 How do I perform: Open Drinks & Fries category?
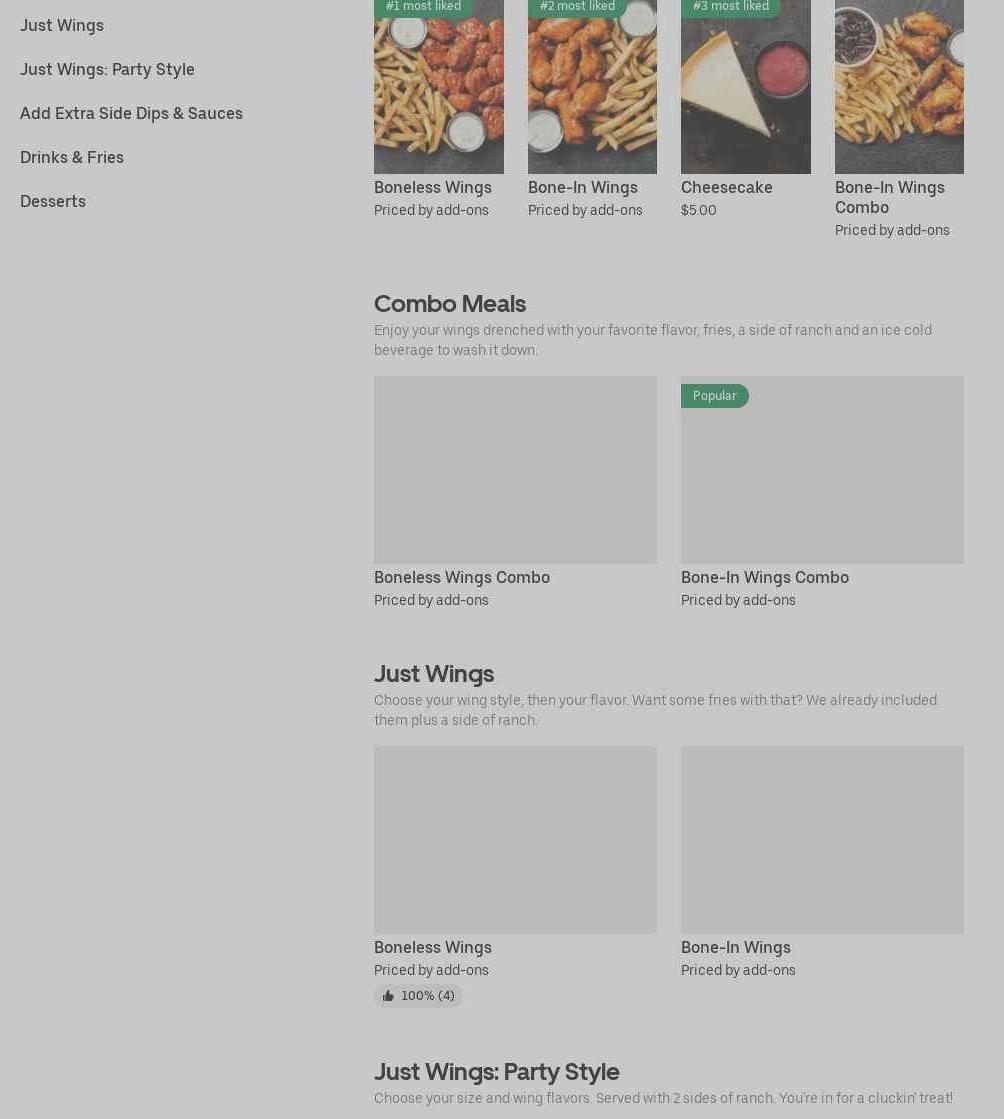point(72,158)
